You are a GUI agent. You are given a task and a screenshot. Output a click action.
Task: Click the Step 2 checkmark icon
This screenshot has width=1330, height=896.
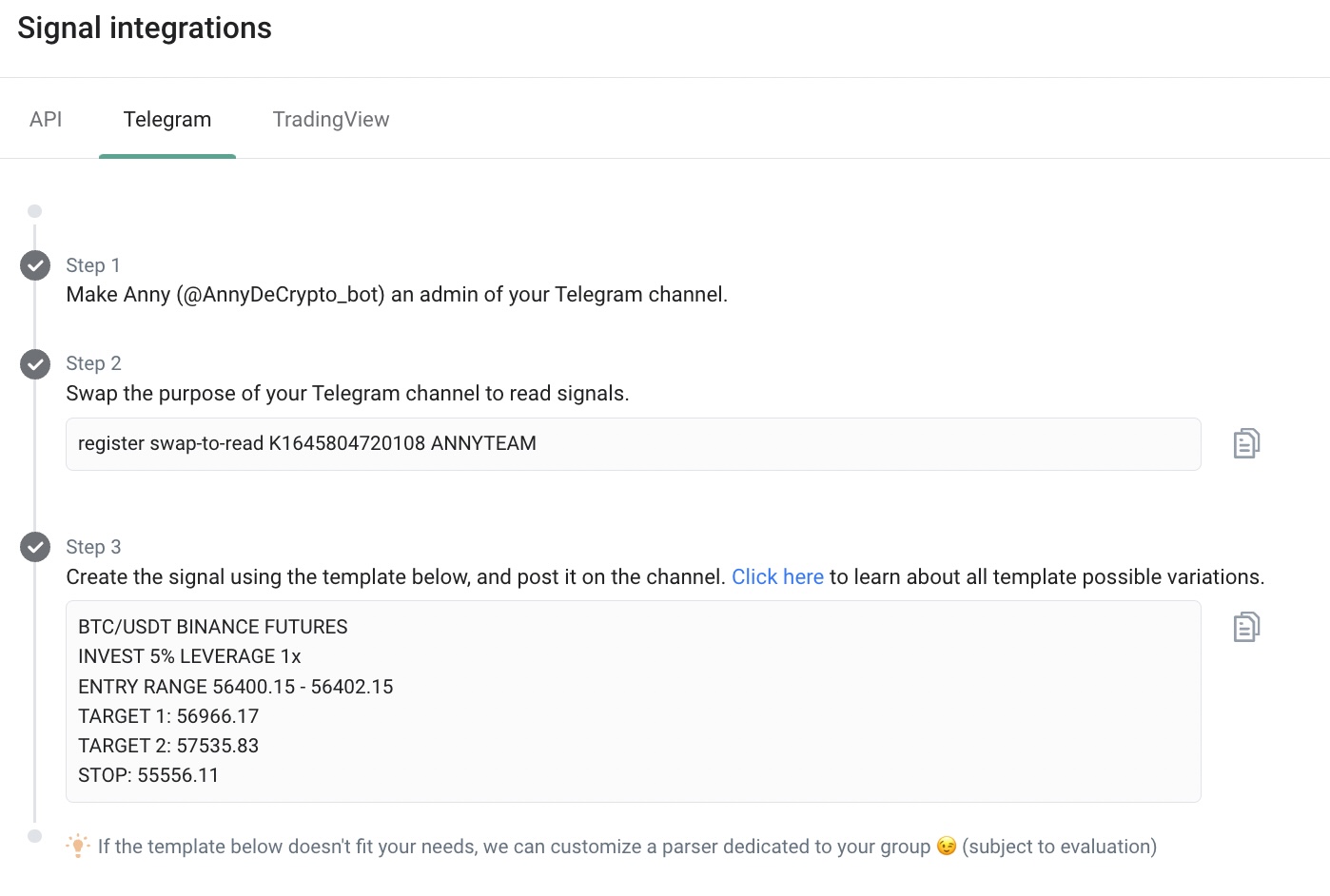pyautogui.click(x=35, y=363)
